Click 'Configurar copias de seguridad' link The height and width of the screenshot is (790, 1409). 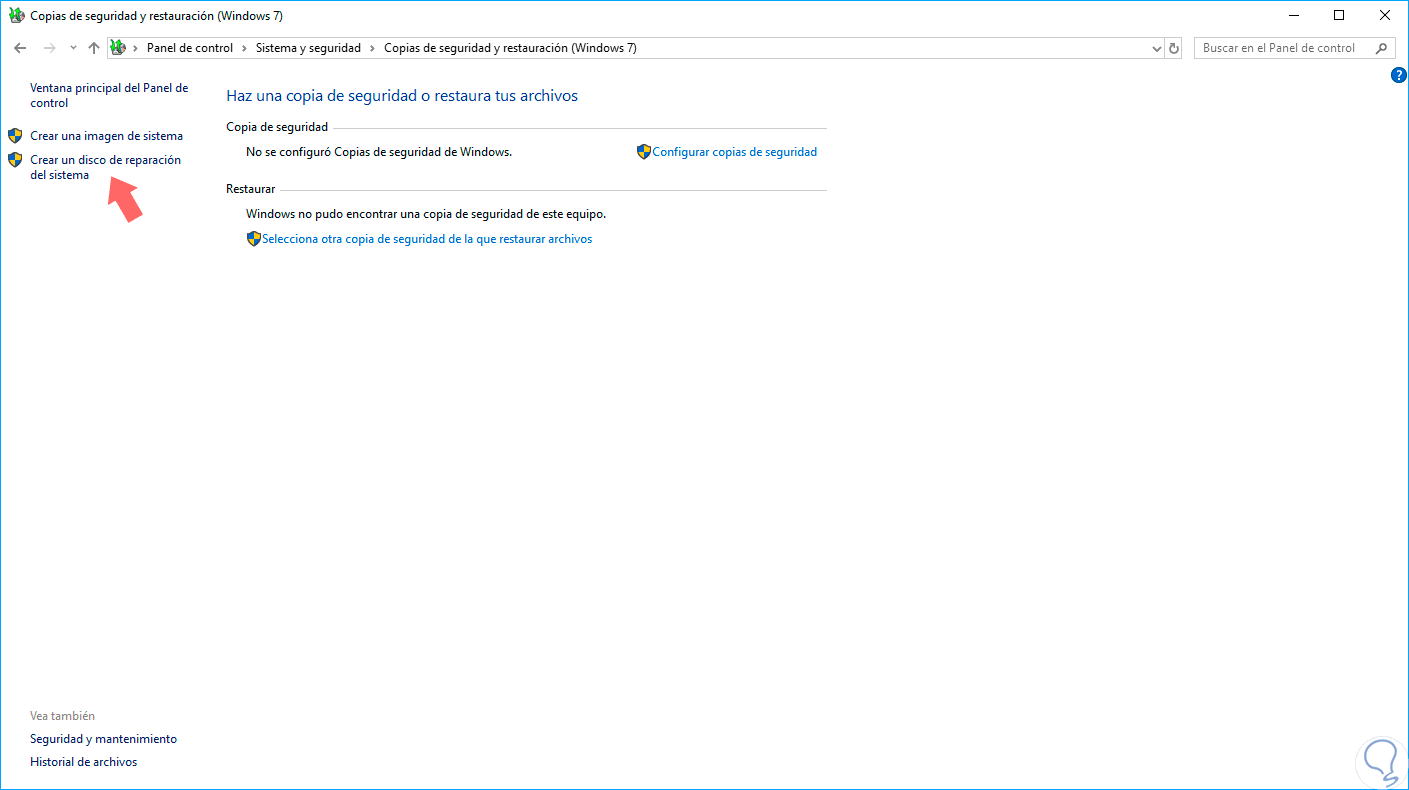[x=734, y=152]
